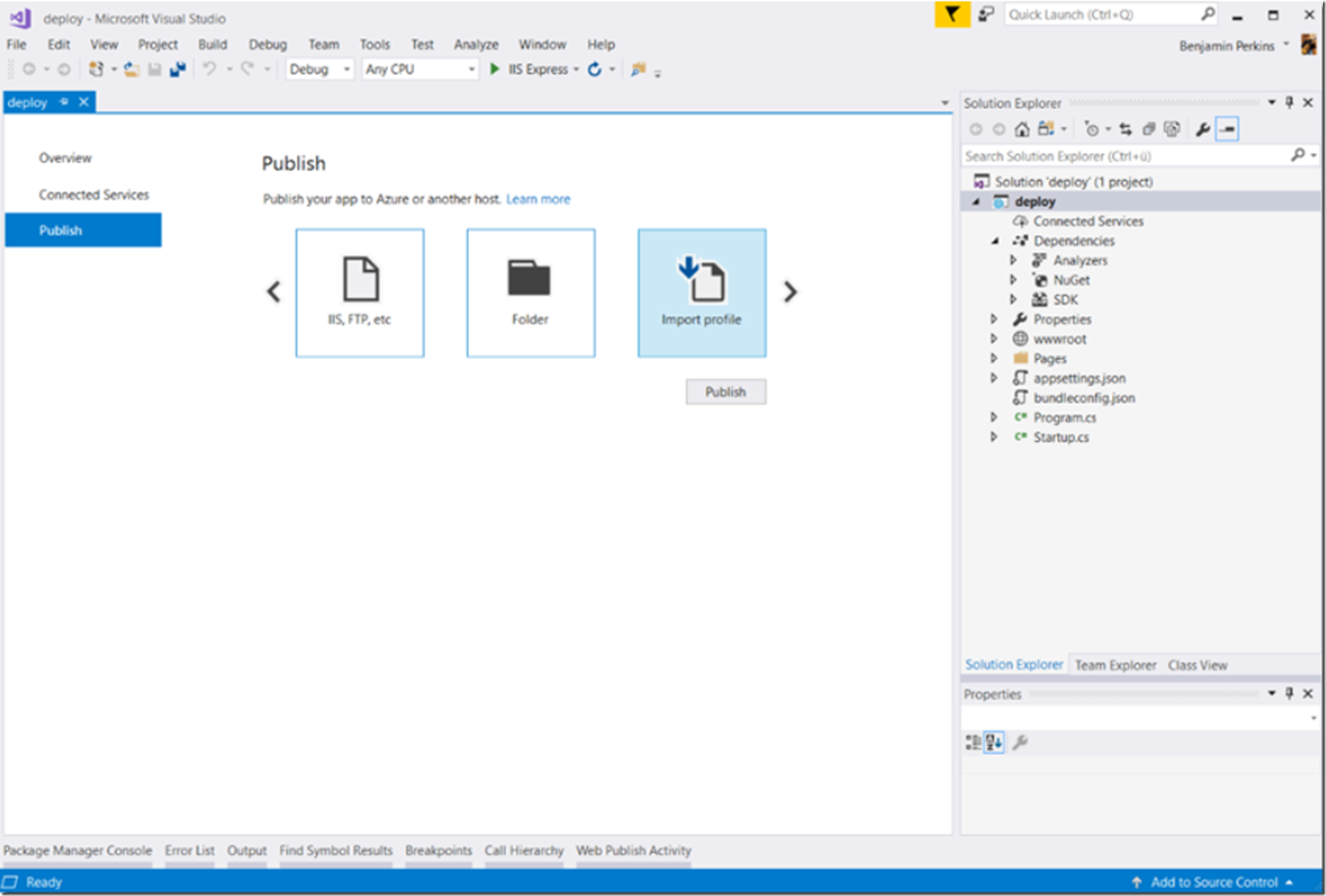Start debugging with IIS Express play icon

pyautogui.click(x=494, y=69)
